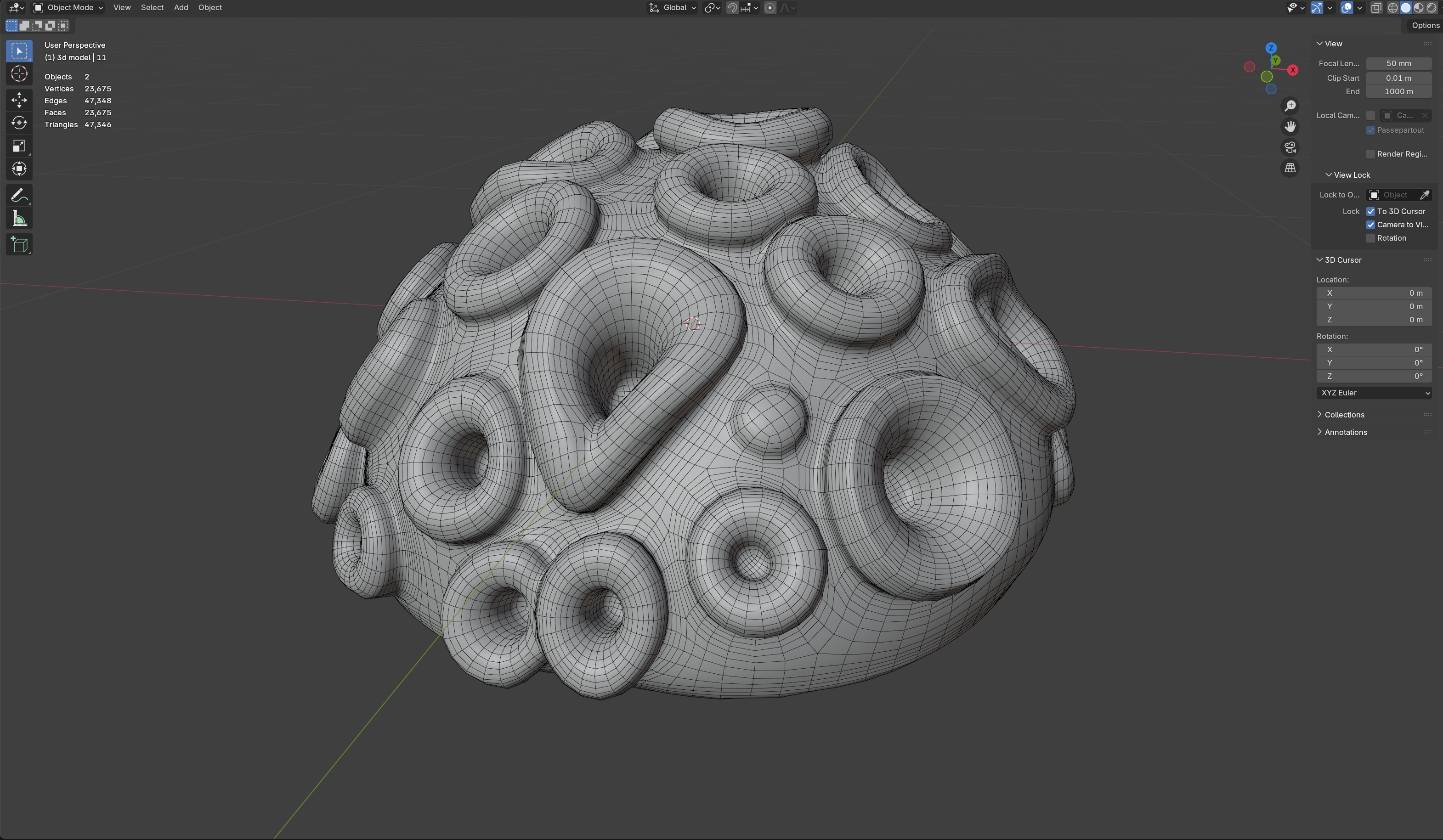Click the red X axis gizmo

point(1293,70)
